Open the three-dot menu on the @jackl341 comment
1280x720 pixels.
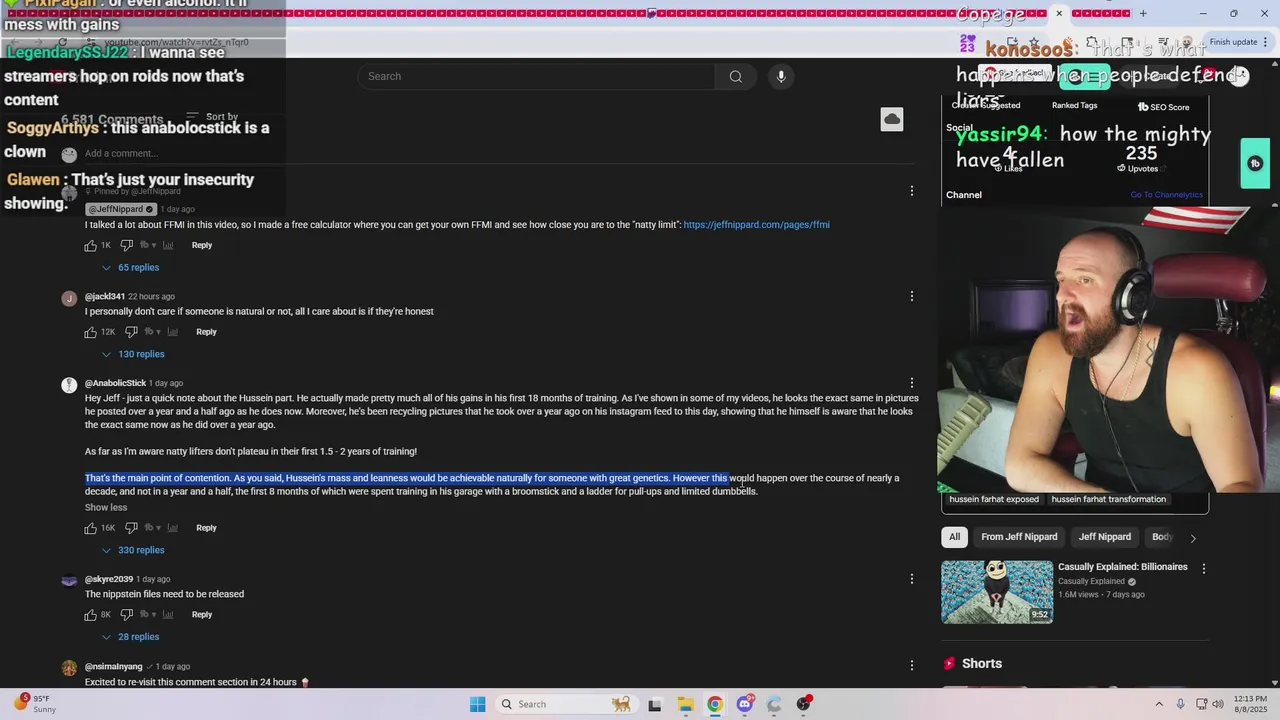(x=911, y=296)
